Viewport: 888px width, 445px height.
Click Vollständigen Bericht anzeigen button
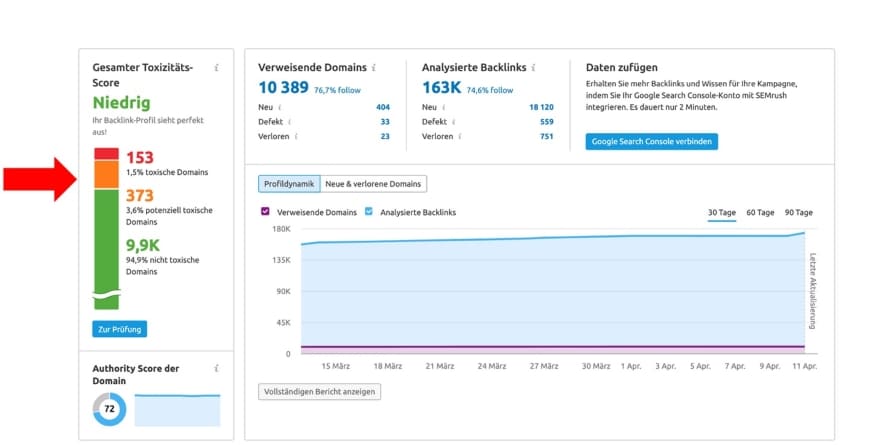319,392
